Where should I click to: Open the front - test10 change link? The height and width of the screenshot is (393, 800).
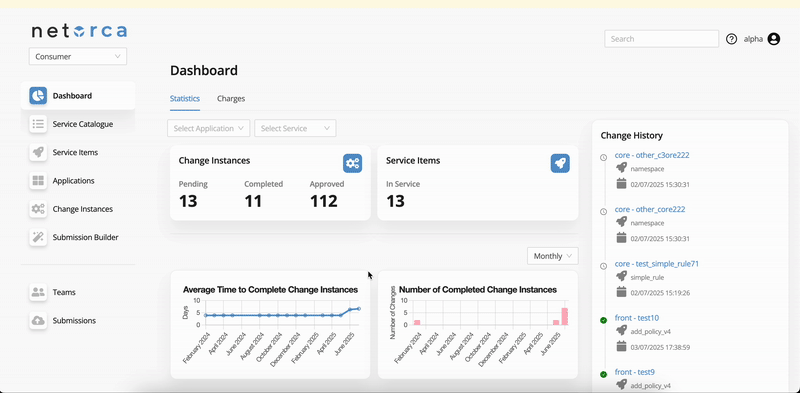tap(637, 318)
